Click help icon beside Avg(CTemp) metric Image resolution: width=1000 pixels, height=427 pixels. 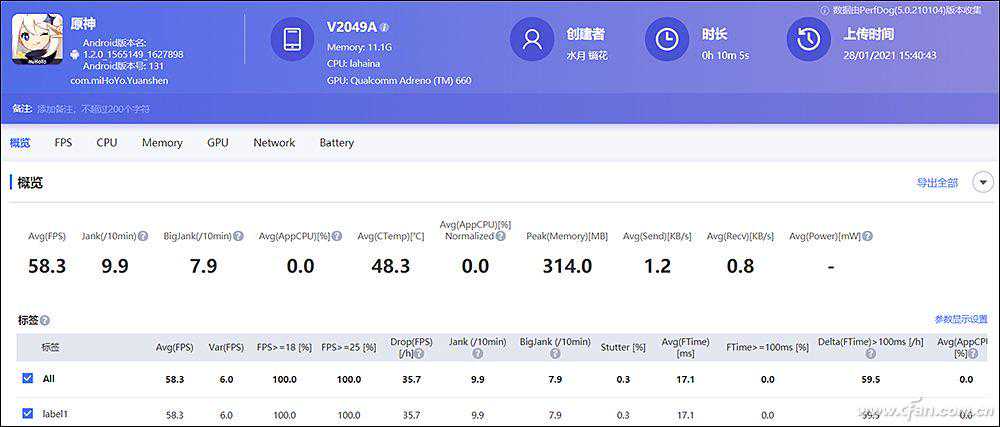[432, 236]
